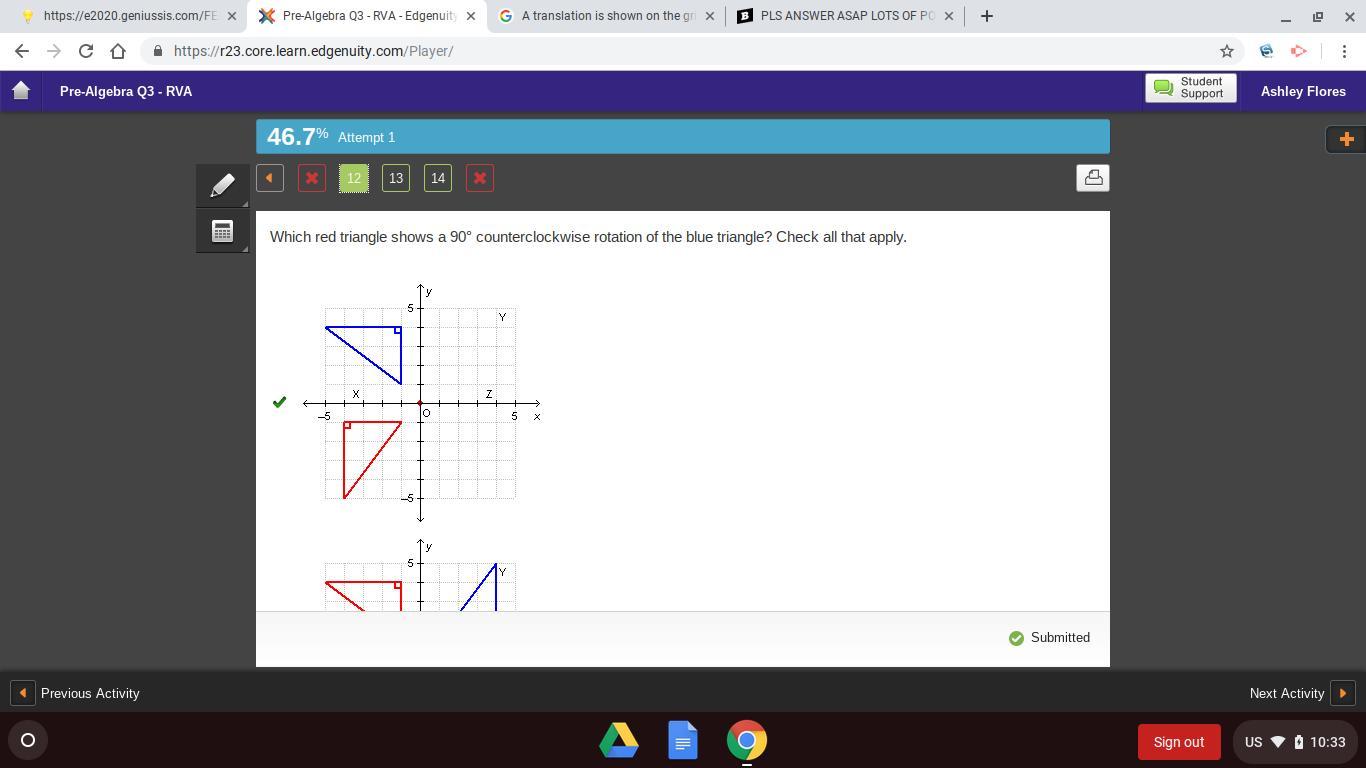Open the incorrect question after question 14
The width and height of the screenshot is (1366, 768).
coord(480,178)
